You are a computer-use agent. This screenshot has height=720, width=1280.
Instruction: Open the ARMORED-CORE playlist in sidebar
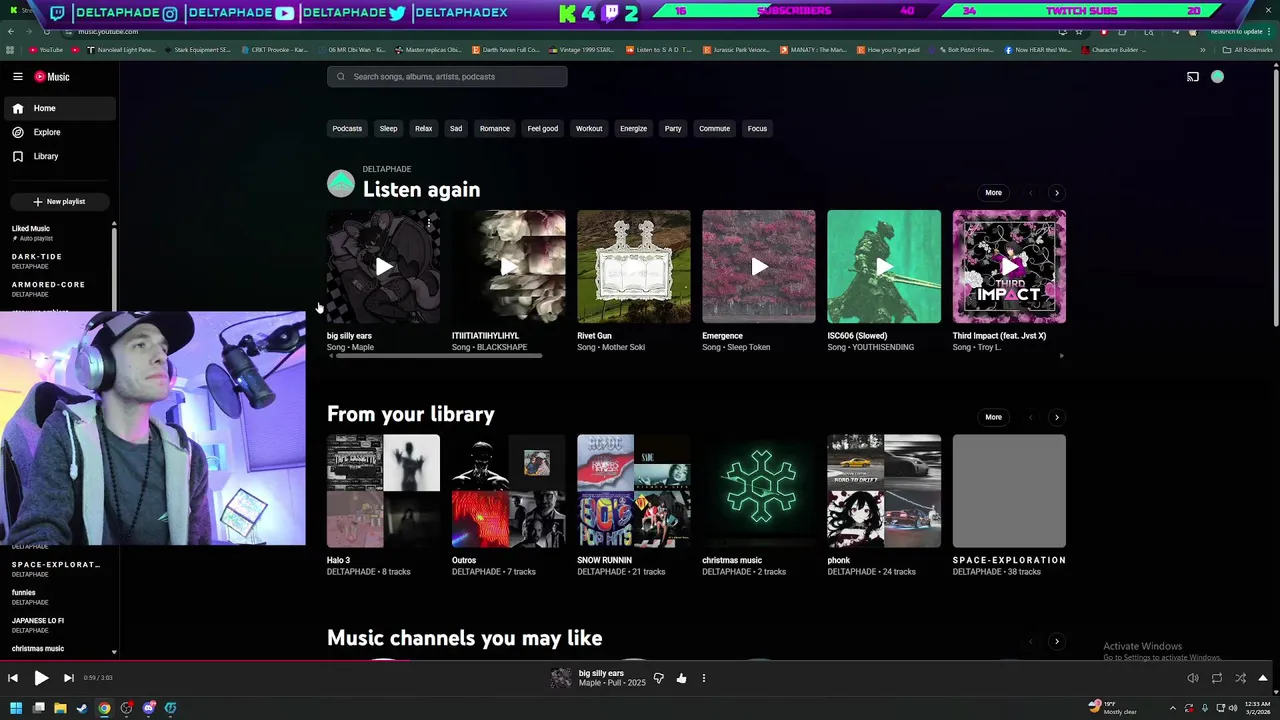coord(57,289)
